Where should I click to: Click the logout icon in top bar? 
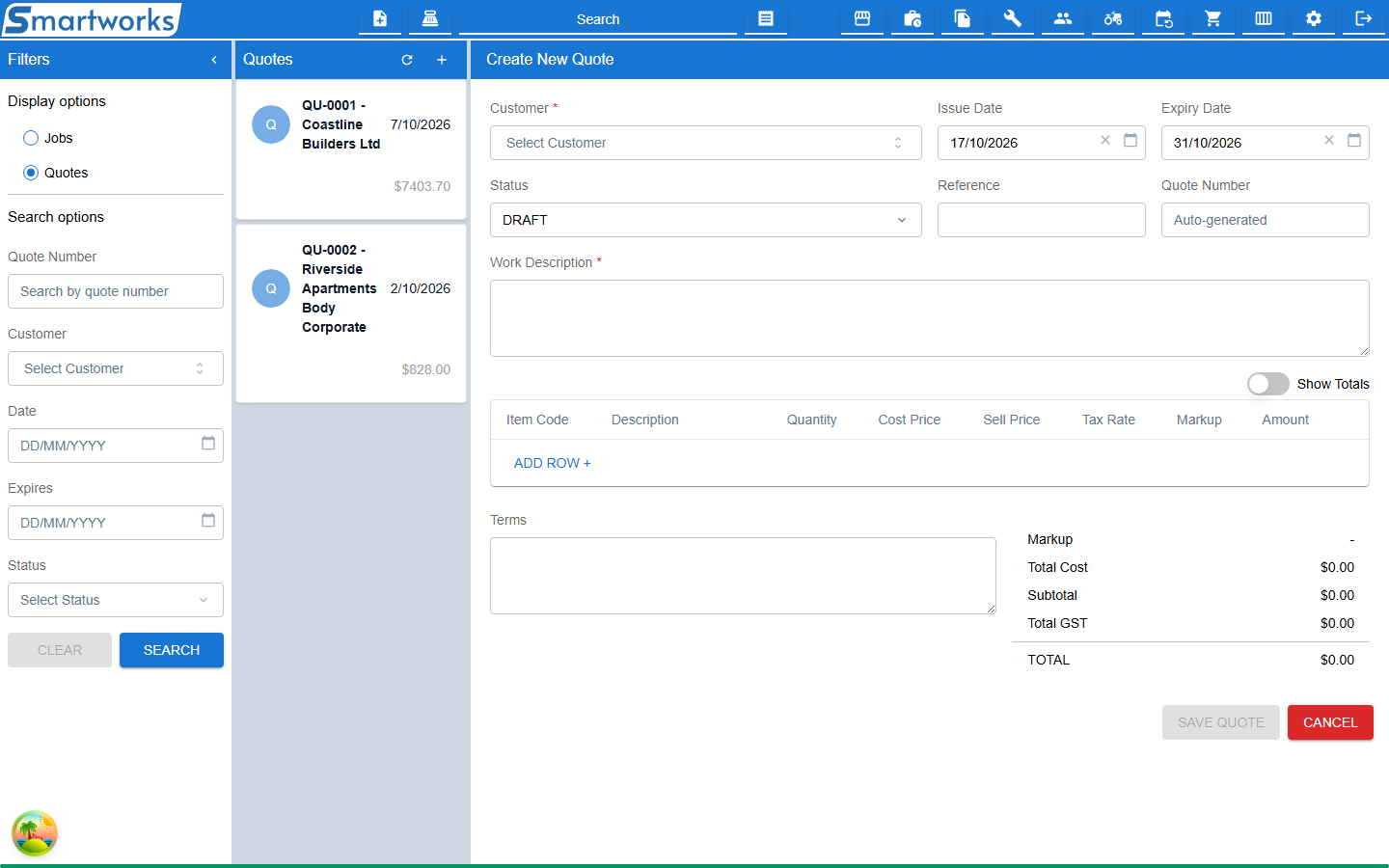(x=1364, y=18)
